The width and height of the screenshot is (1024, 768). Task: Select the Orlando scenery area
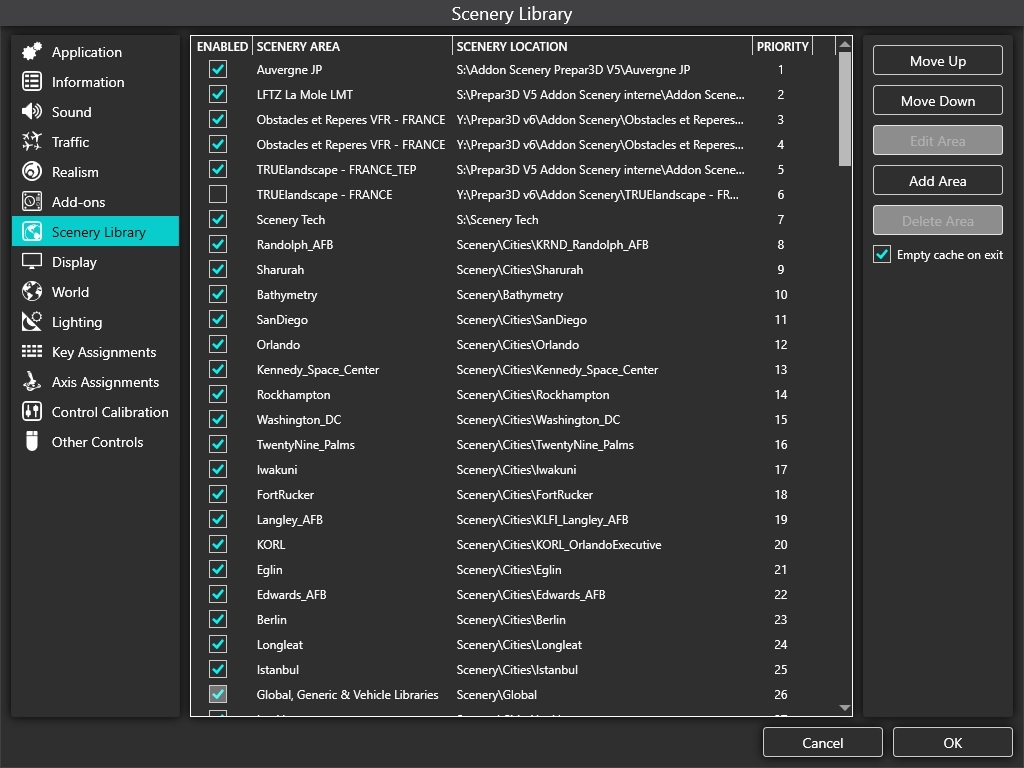pyautogui.click(x=513, y=344)
